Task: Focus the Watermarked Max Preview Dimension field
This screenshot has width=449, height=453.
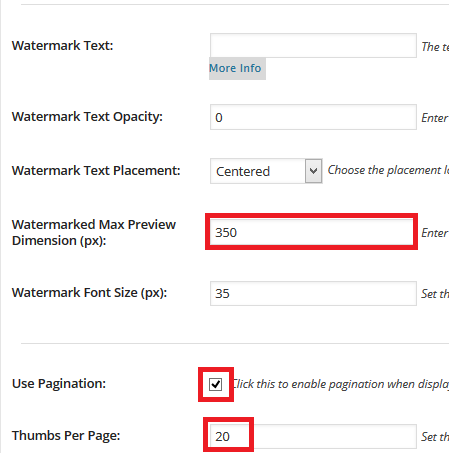Action: point(312,232)
